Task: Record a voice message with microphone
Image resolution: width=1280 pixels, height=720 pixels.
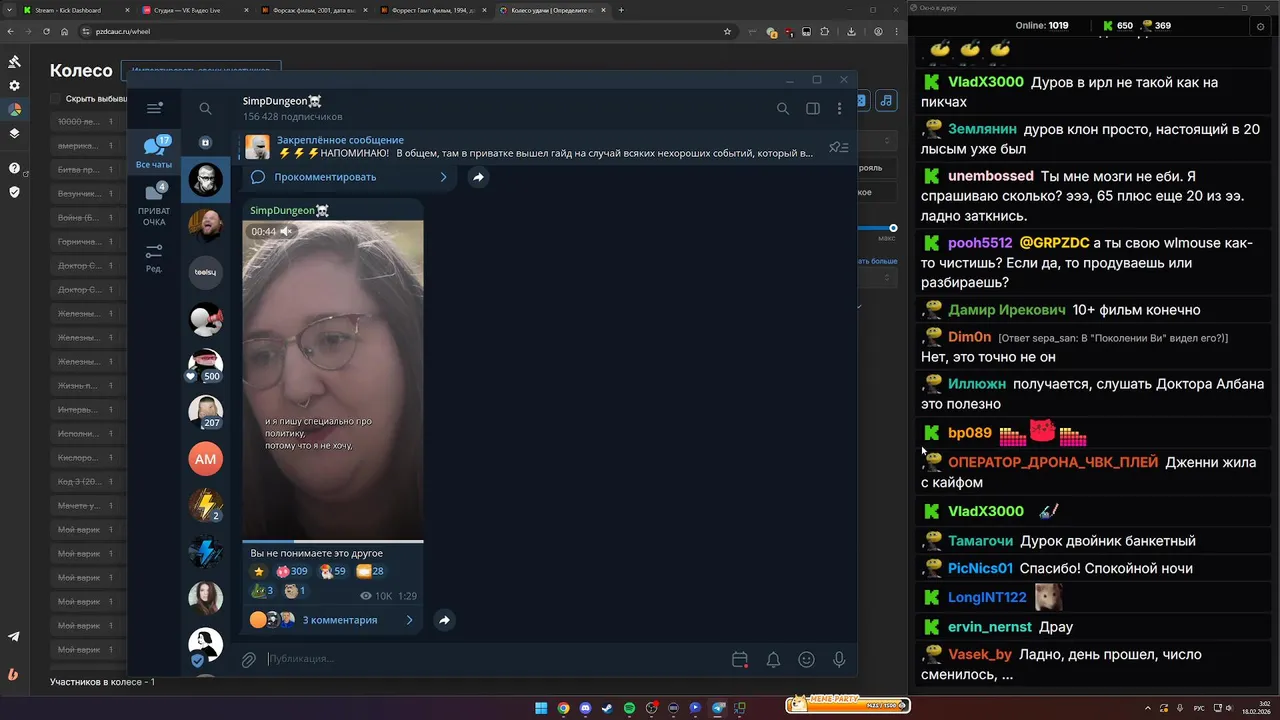Action: (839, 659)
